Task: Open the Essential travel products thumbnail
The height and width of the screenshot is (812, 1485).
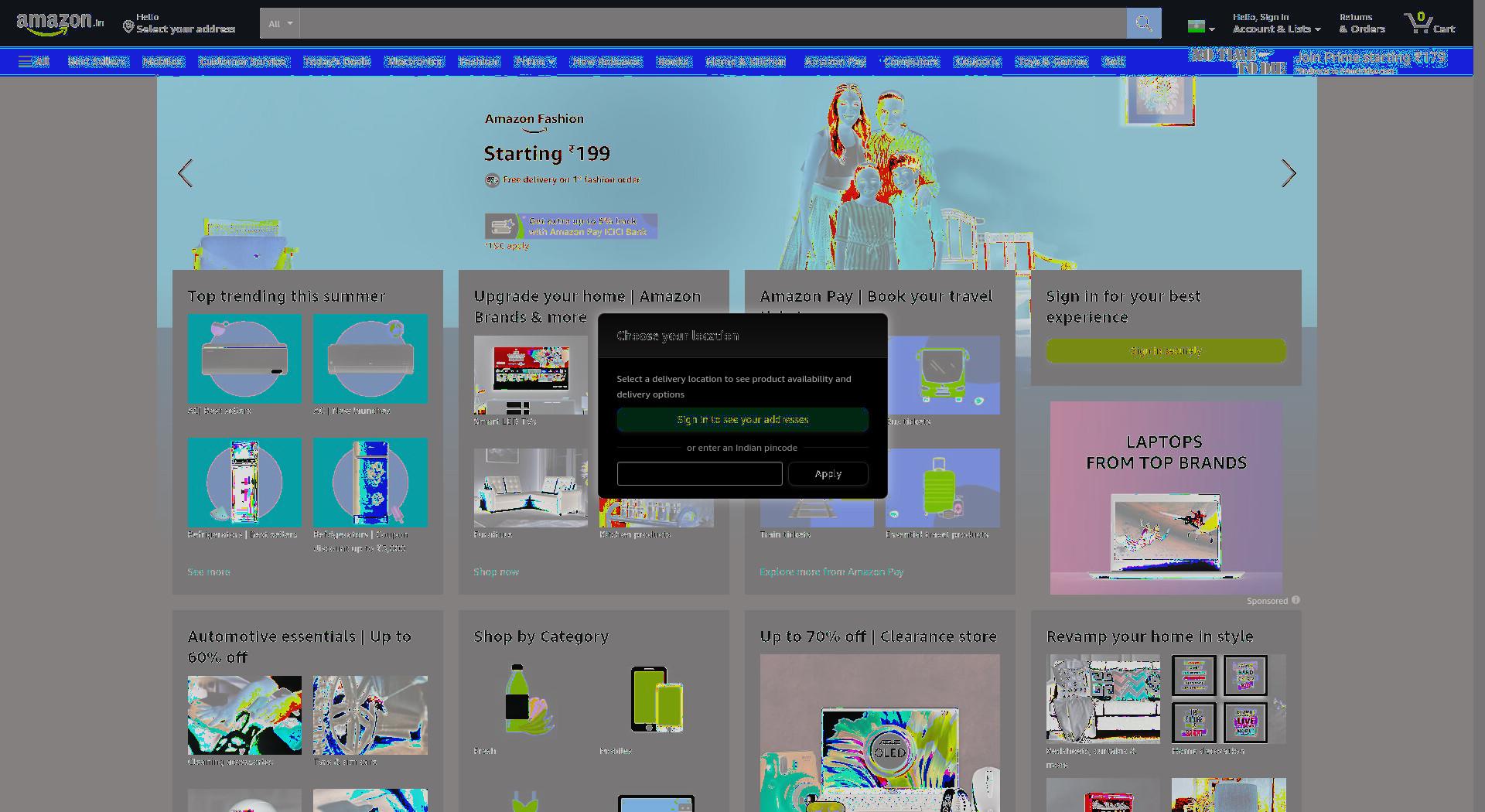Action: coord(942,488)
